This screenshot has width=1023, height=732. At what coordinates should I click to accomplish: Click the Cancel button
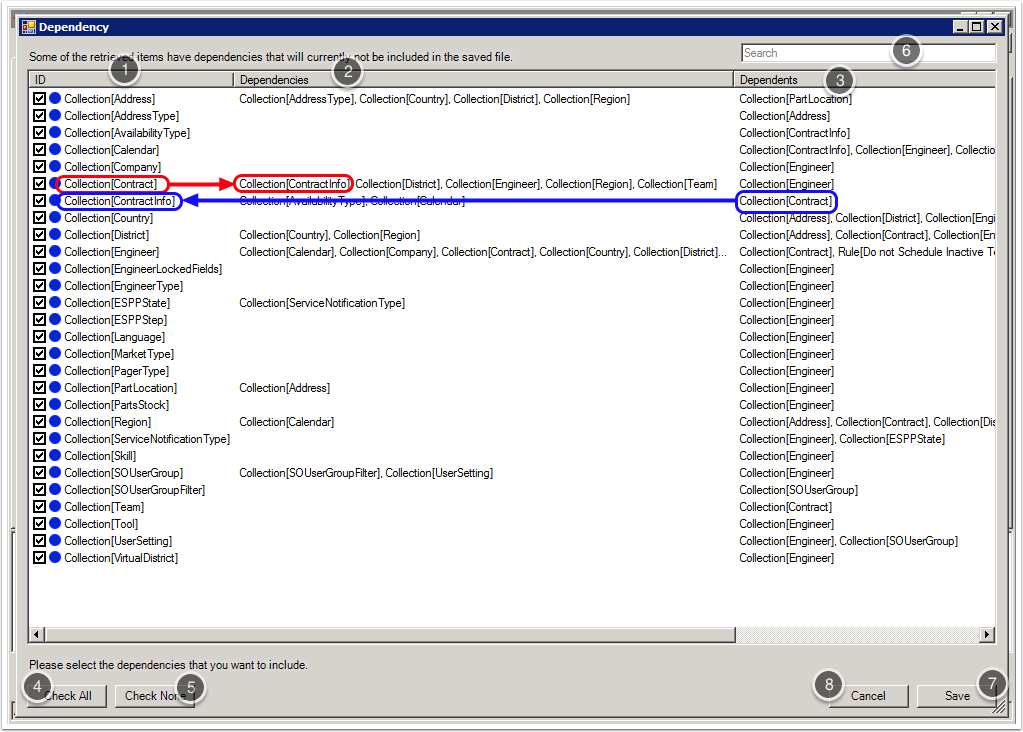868,696
